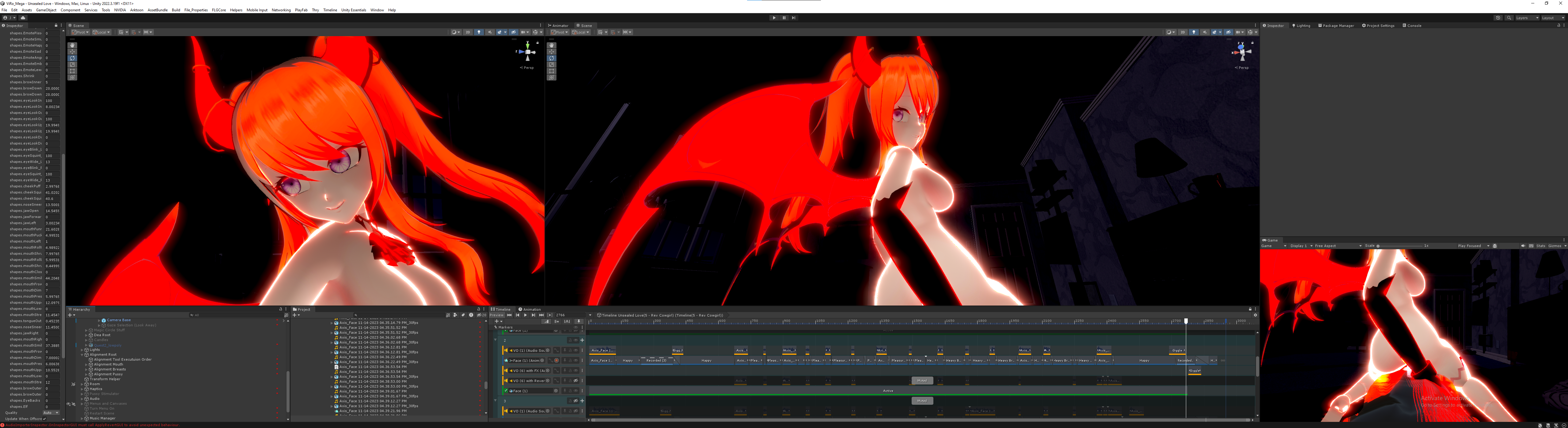
Task: Click the Timeline ripple mode icon
Action: click(x=557, y=321)
